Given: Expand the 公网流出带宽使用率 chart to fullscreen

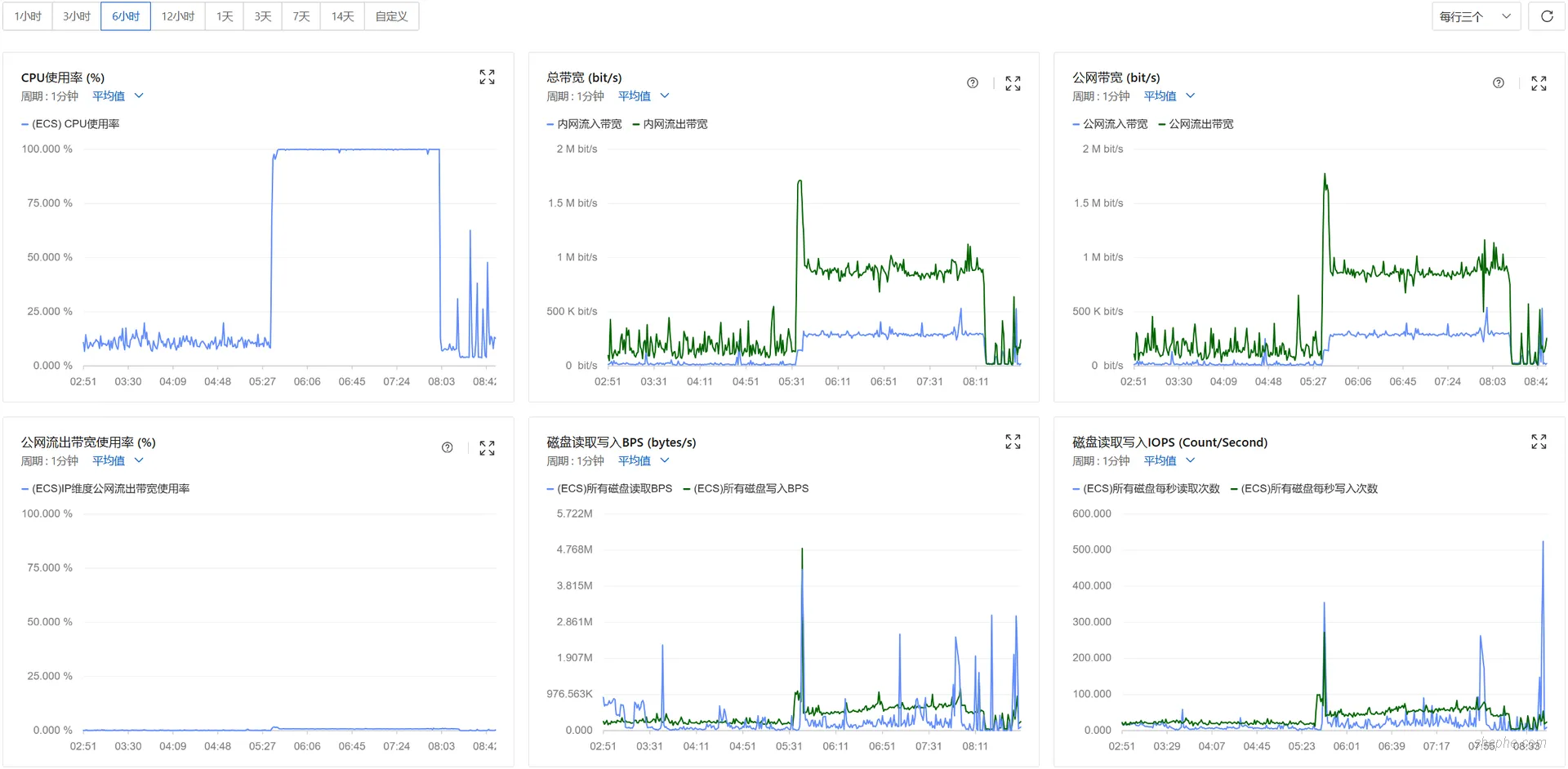Looking at the screenshot, I should (x=487, y=448).
